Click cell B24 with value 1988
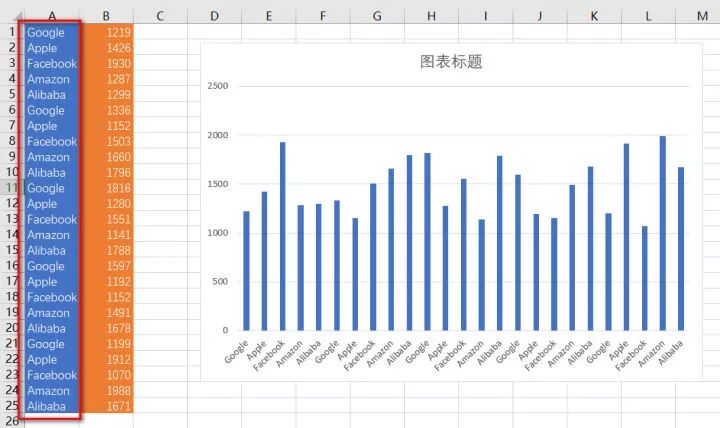 click(x=106, y=391)
